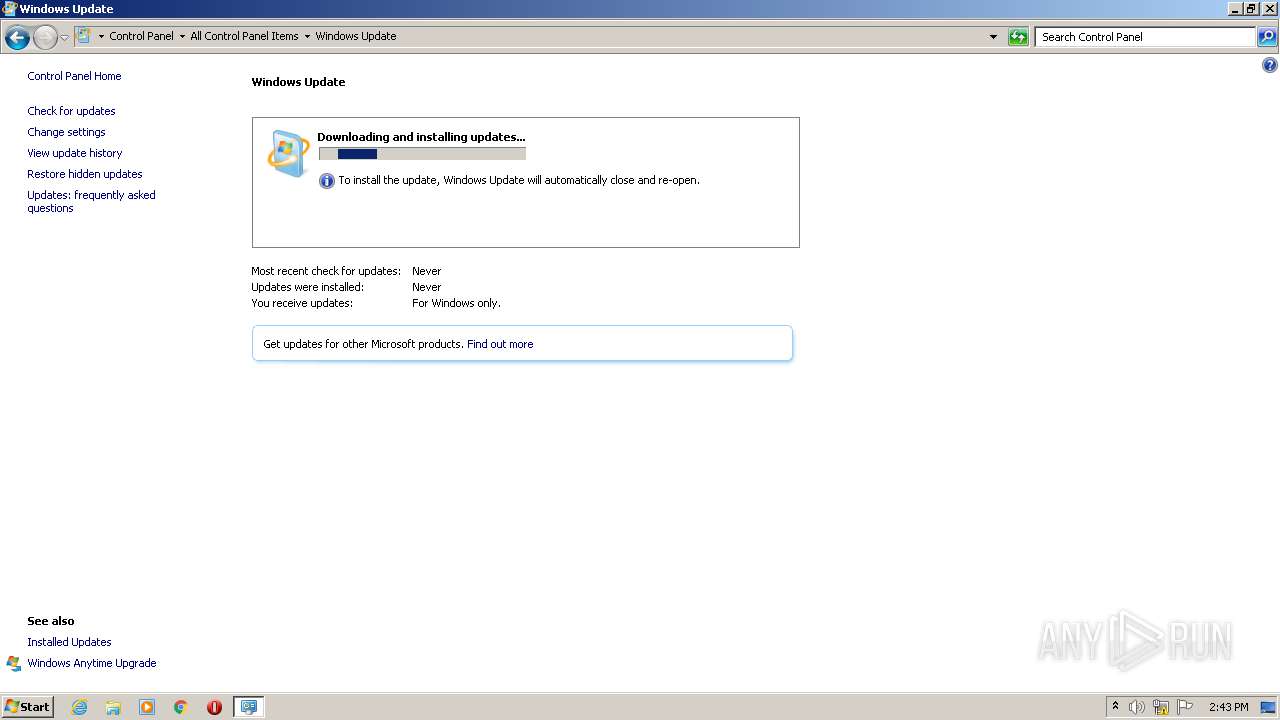The width and height of the screenshot is (1280, 720).
Task: Launch Windows Media Player from taskbar
Action: [x=147, y=707]
